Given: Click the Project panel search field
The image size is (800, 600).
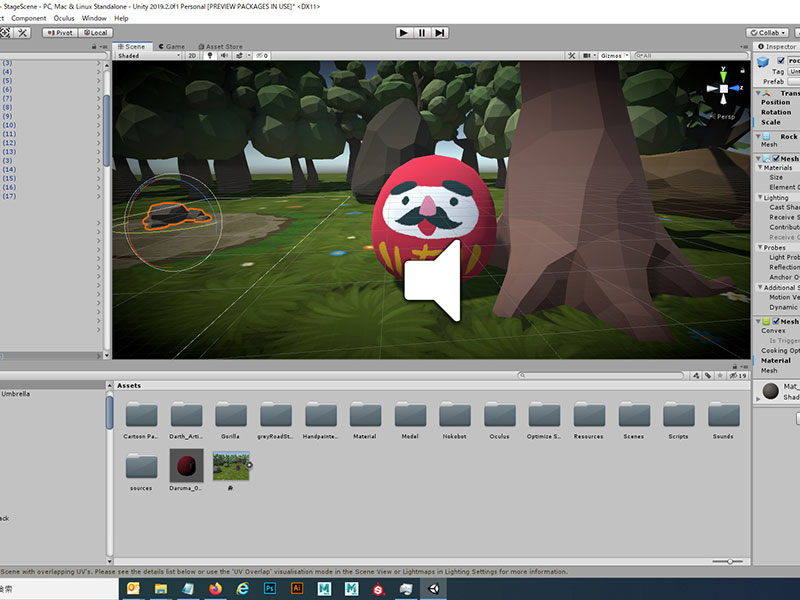Looking at the screenshot, I should 601,376.
